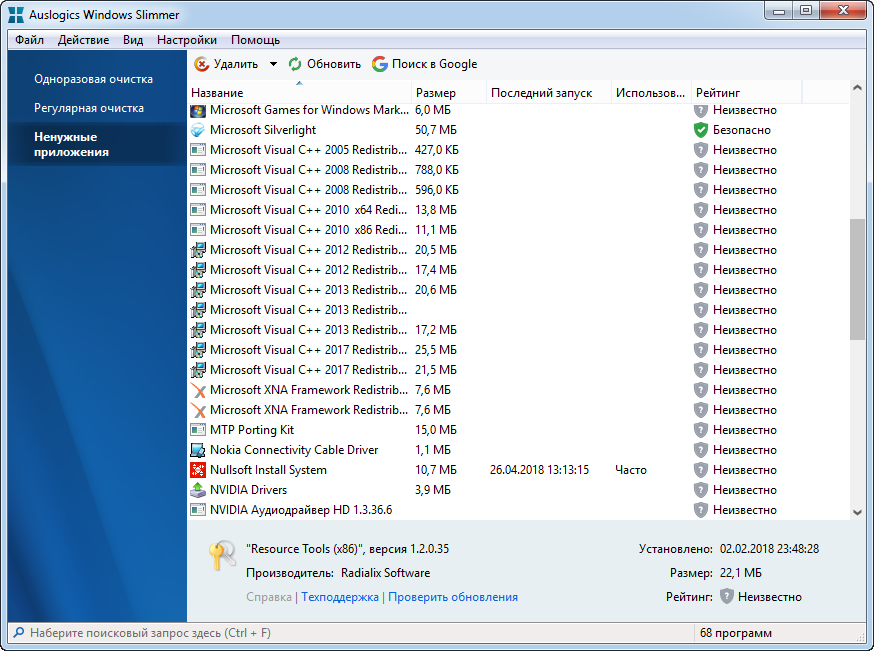Image resolution: width=874 pixels, height=651 pixels.
Task: Open the Проверить обновления link
Action: [453, 597]
